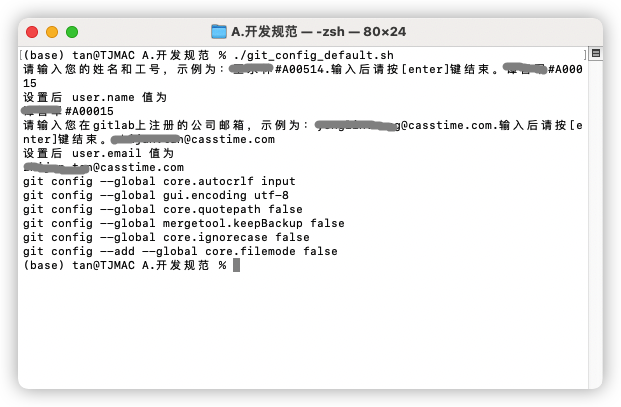
Task: Click the 'mergetool.keepBackup false' line
Action: tap(183, 223)
